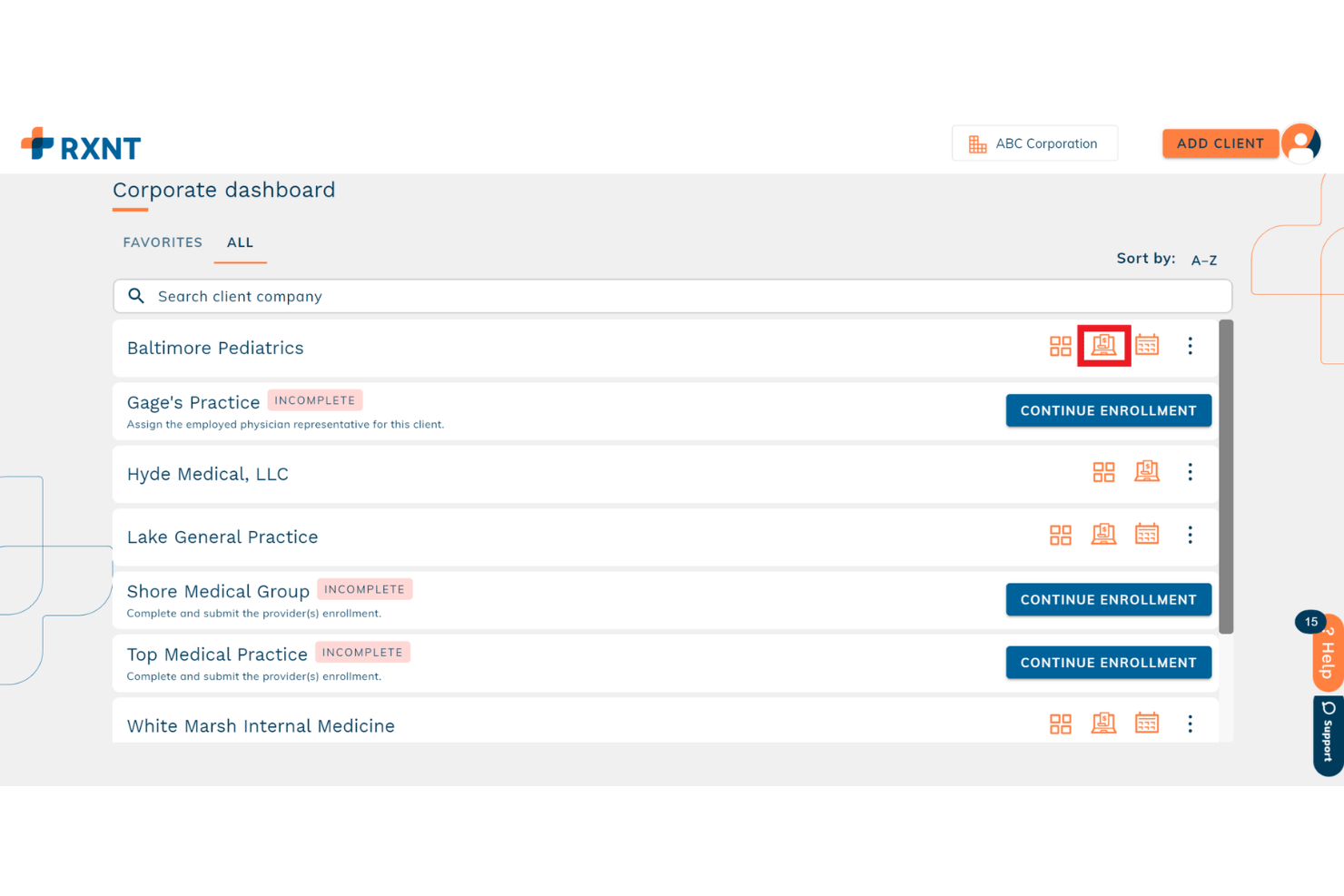
Task: Change the A–Z sort order
Action: click(1203, 261)
